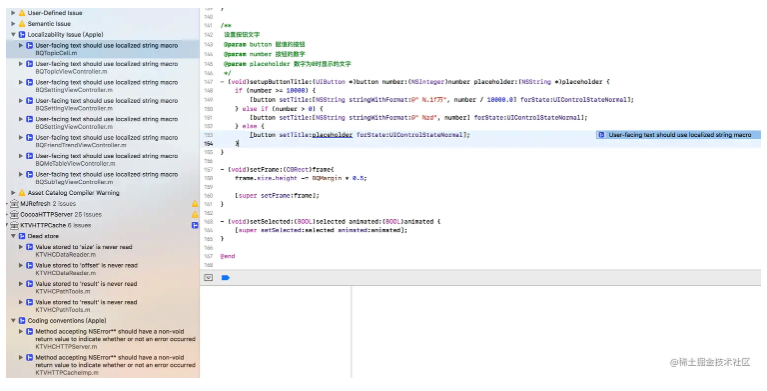Select Value stored to 'size' is never read
Viewport: 767px width, 391px height.
[103, 251]
